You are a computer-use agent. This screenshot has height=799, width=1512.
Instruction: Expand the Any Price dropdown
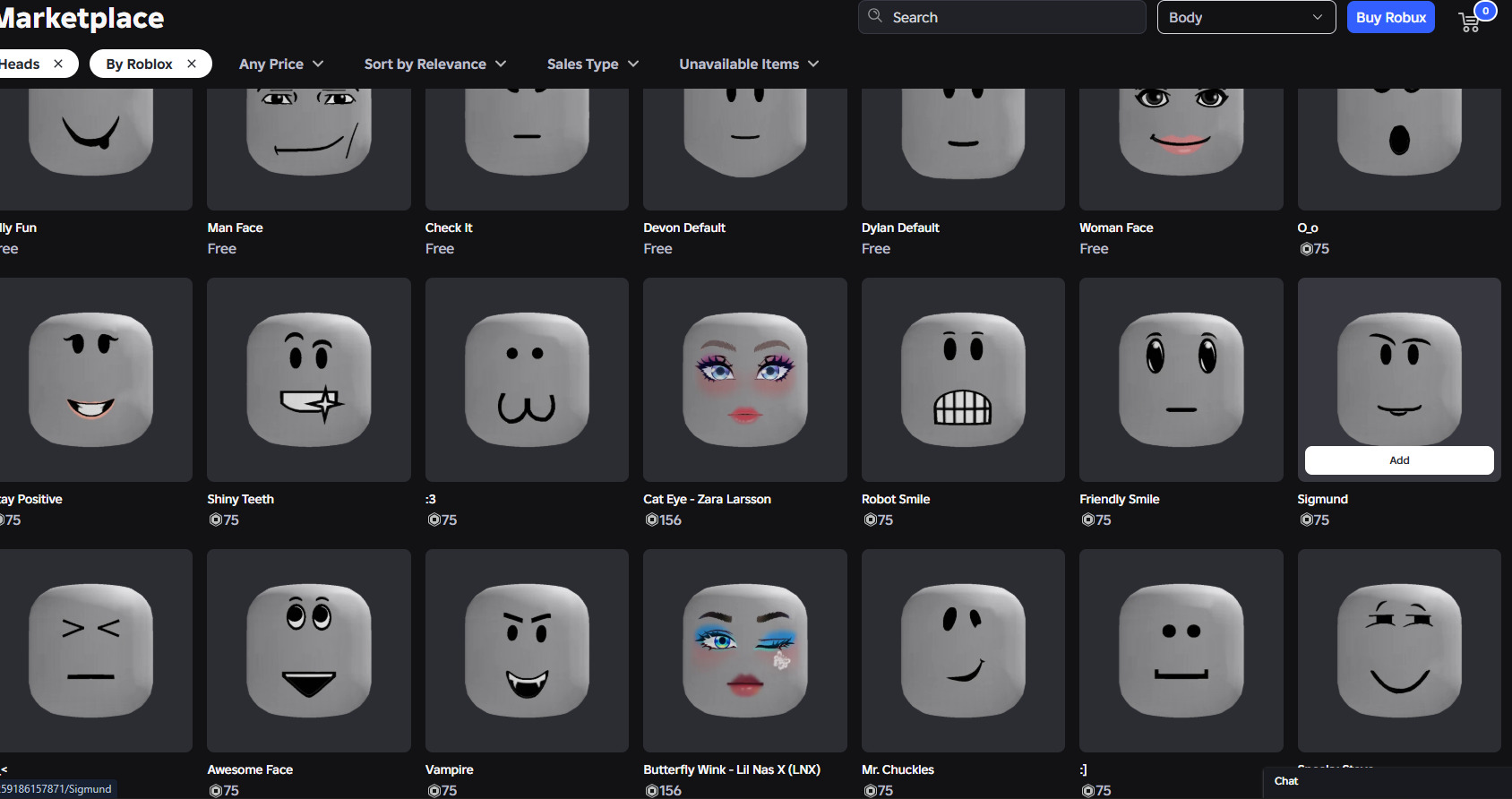281,64
